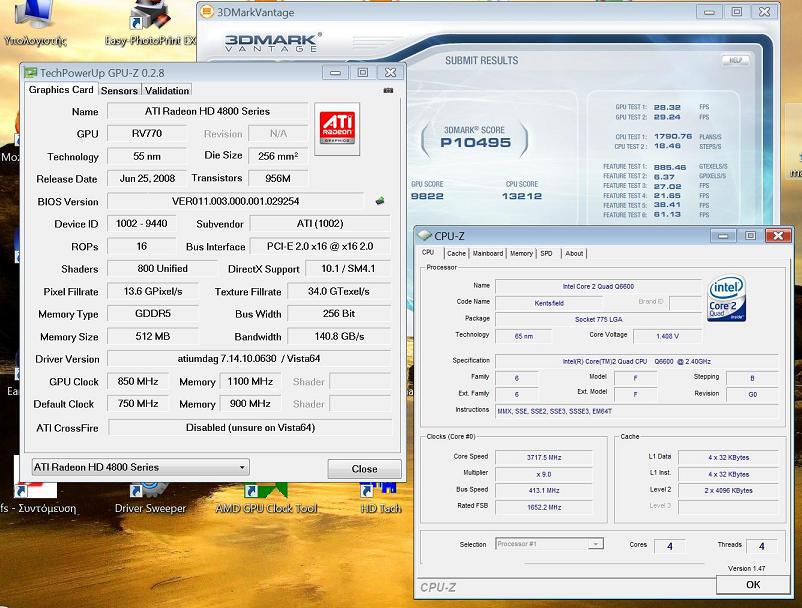Click the CPU-Z title bar app icon

424,236
